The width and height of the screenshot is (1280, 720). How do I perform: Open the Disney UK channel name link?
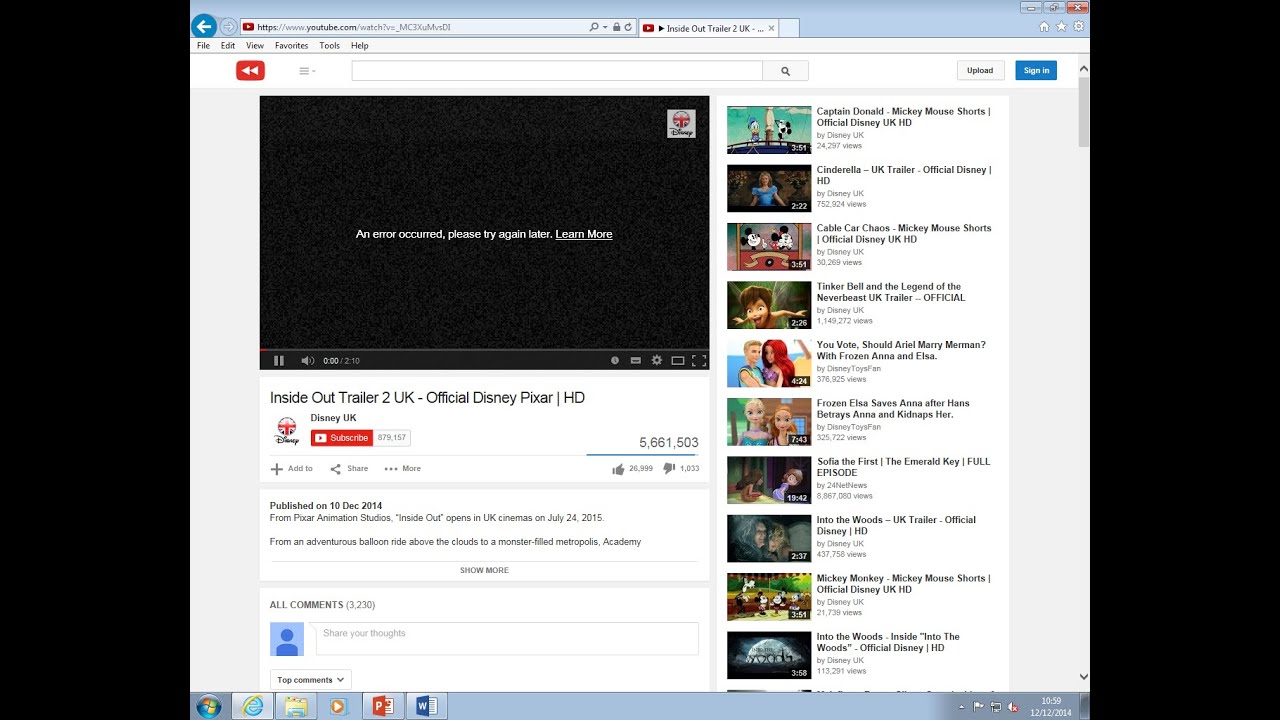pyautogui.click(x=333, y=418)
